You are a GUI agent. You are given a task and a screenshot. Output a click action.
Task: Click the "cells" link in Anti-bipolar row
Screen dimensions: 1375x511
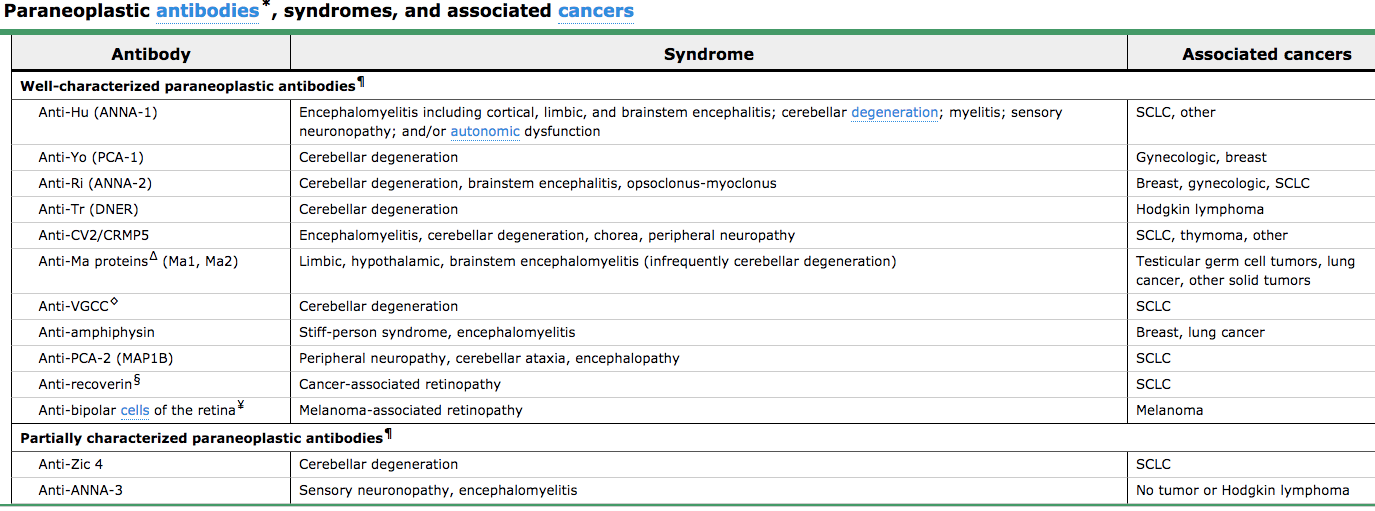(135, 410)
